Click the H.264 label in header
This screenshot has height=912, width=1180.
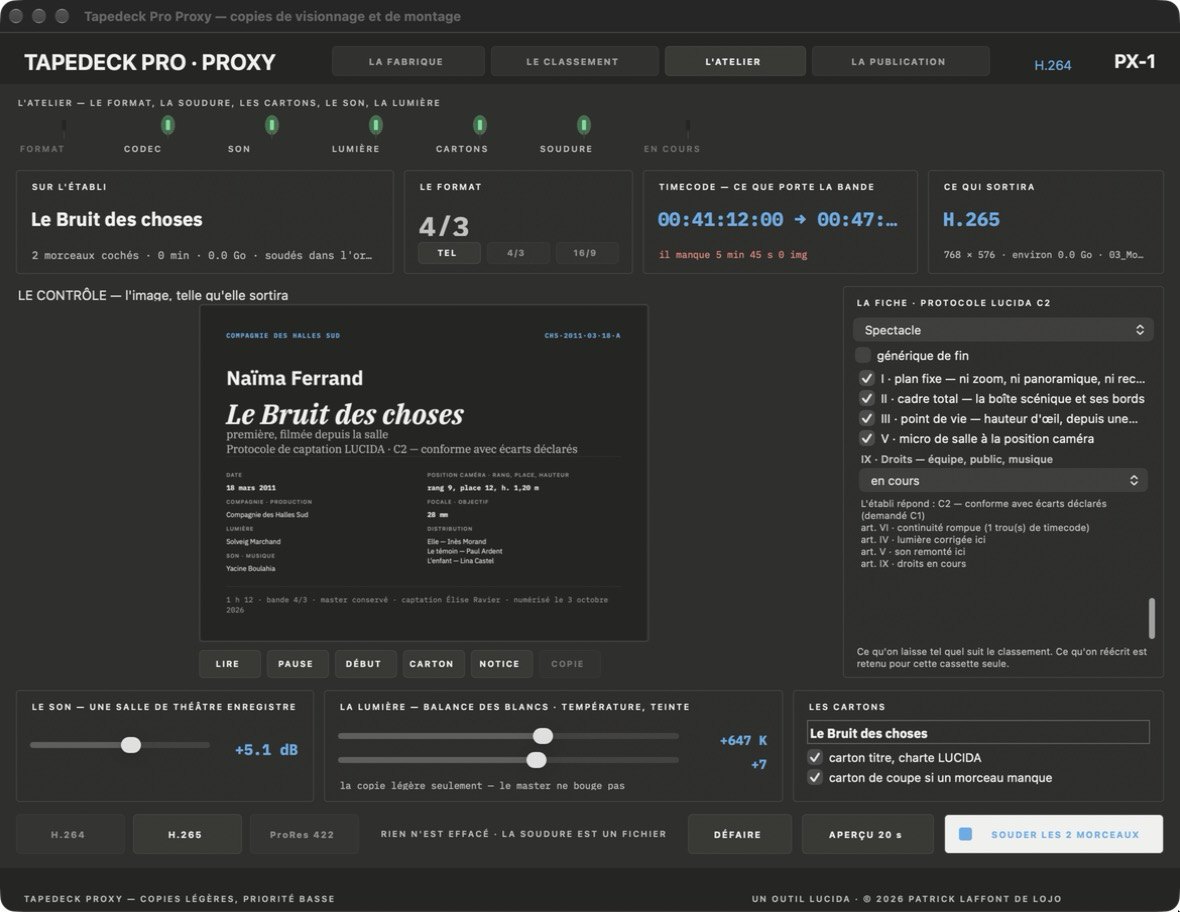(x=1052, y=65)
